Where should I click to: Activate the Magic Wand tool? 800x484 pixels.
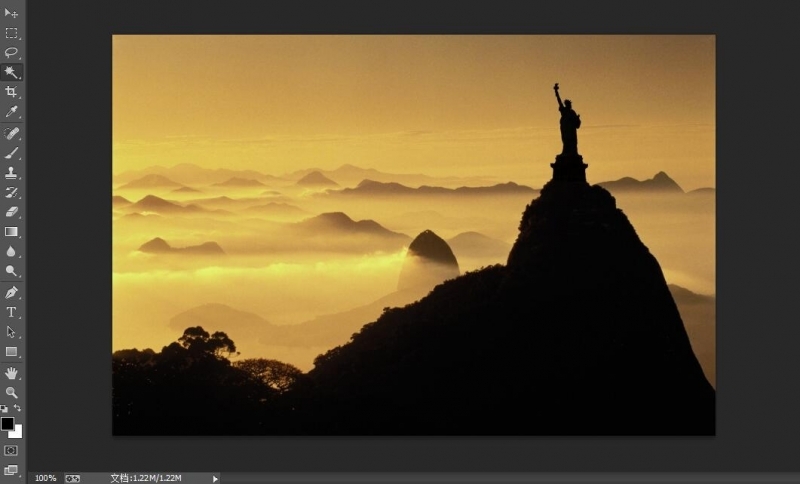click(11, 72)
